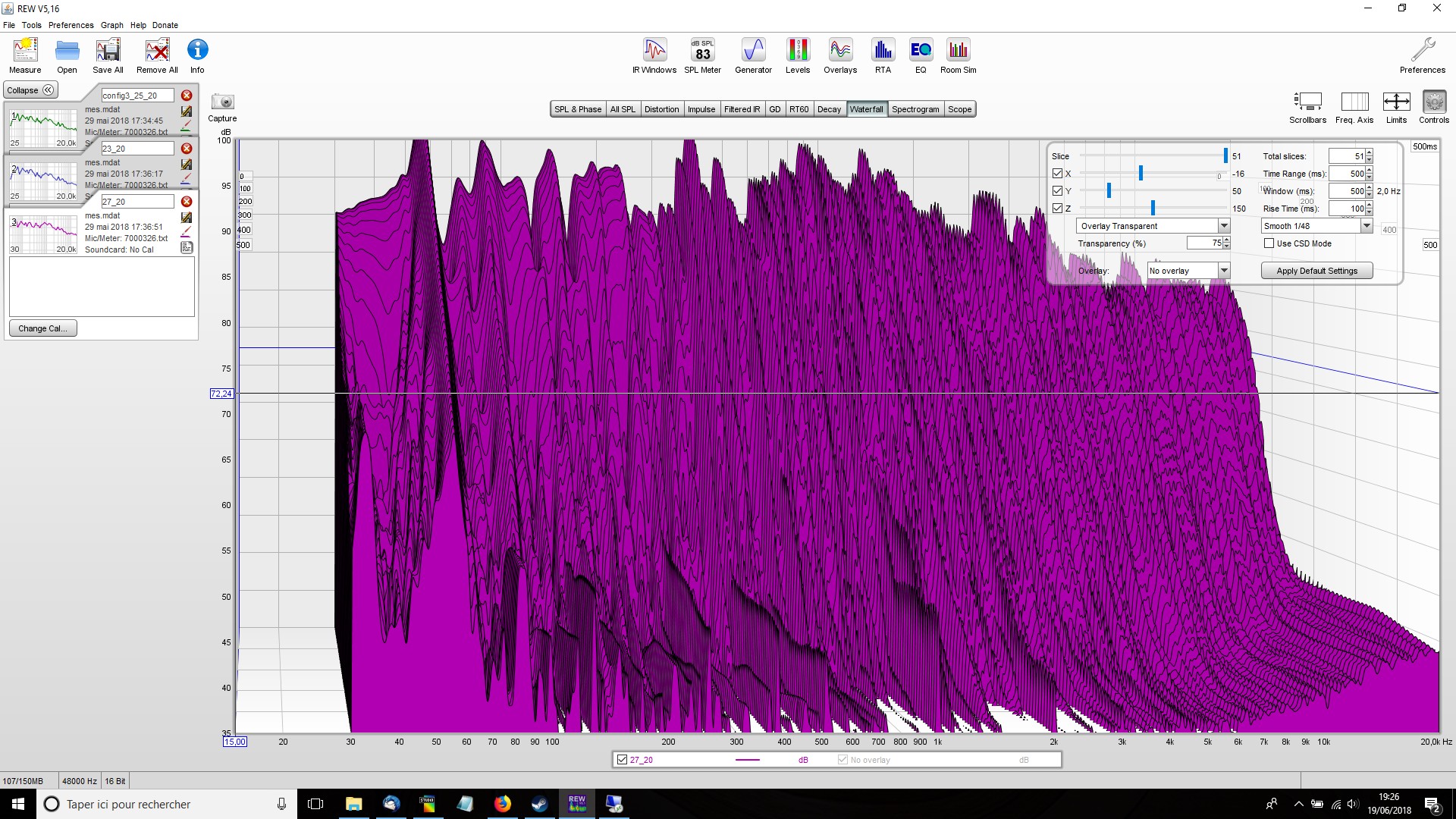Collapse the measurements panel
The height and width of the screenshot is (819, 1456).
pyautogui.click(x=31, y=90)
